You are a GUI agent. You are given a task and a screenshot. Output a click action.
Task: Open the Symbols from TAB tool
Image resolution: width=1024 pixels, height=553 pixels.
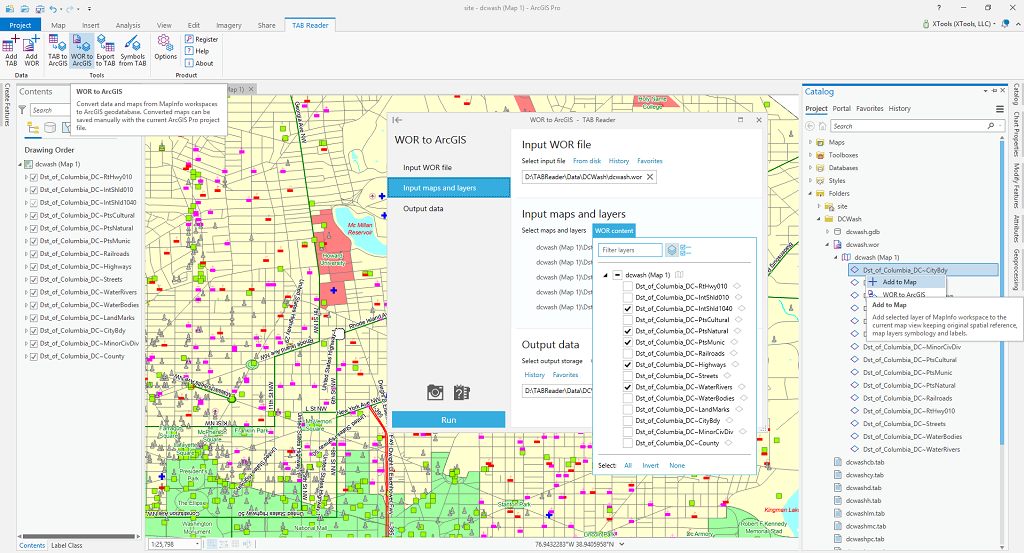(133, 50)
